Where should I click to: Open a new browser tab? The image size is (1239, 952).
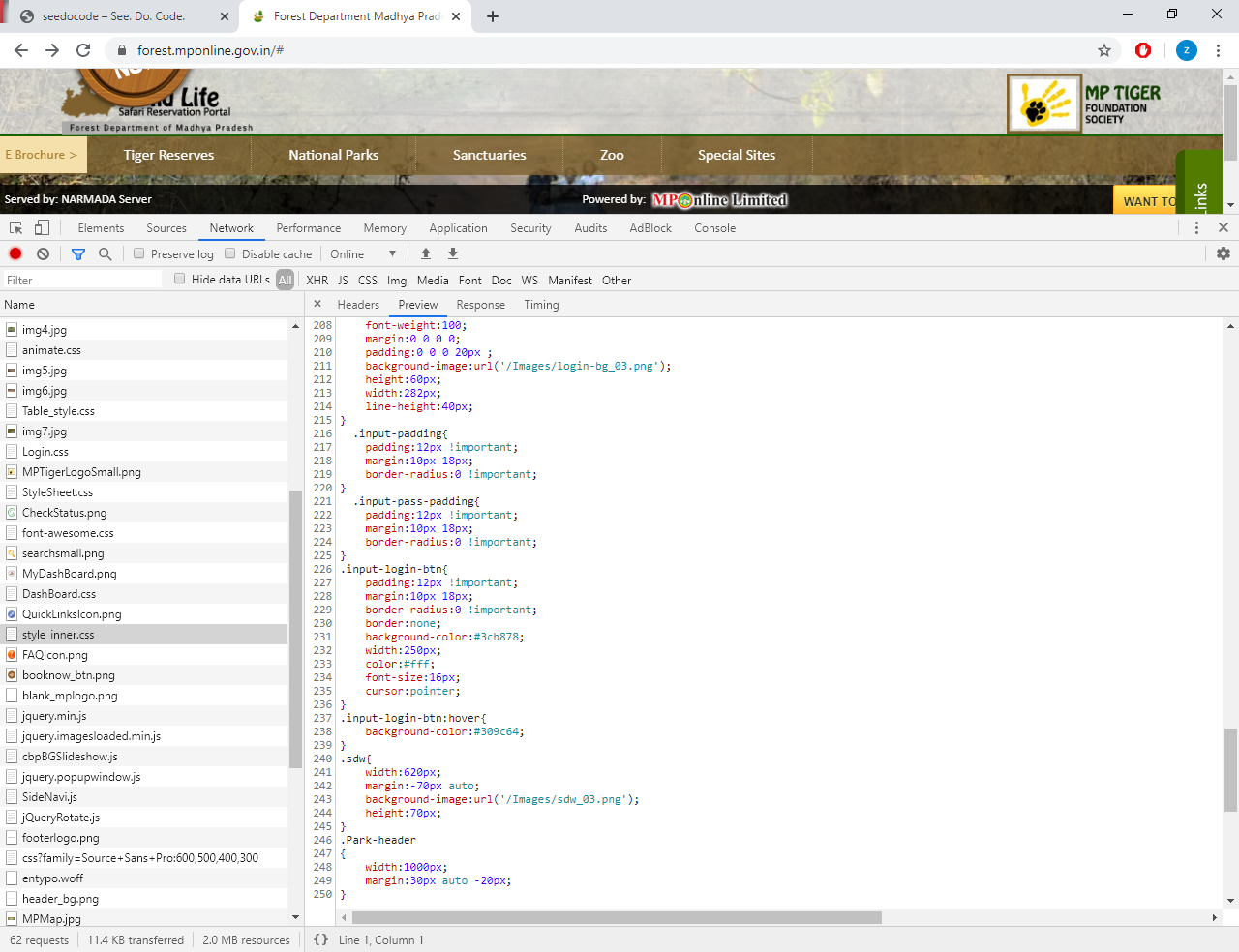point(492,16)
